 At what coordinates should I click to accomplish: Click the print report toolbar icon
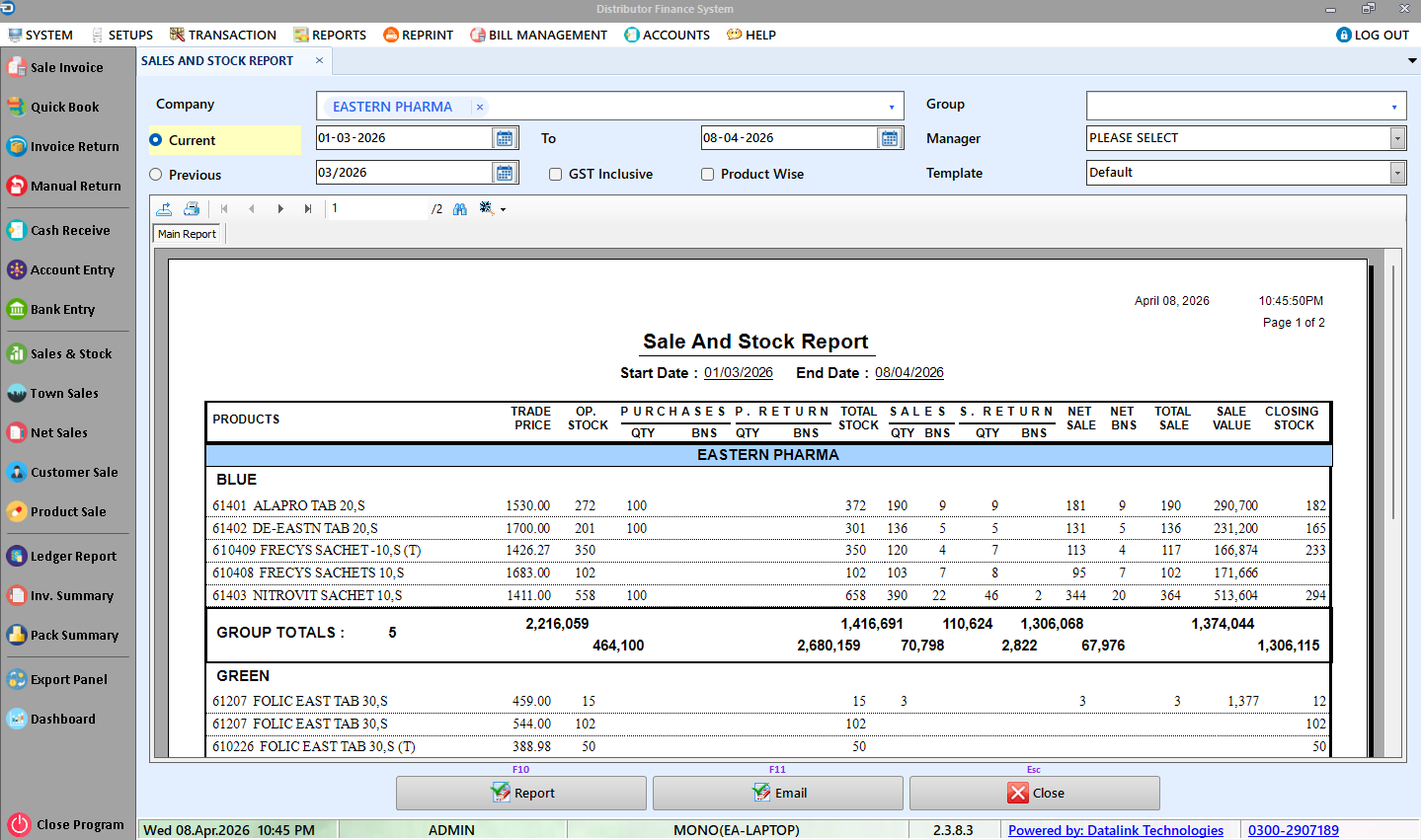pos(192,208)
